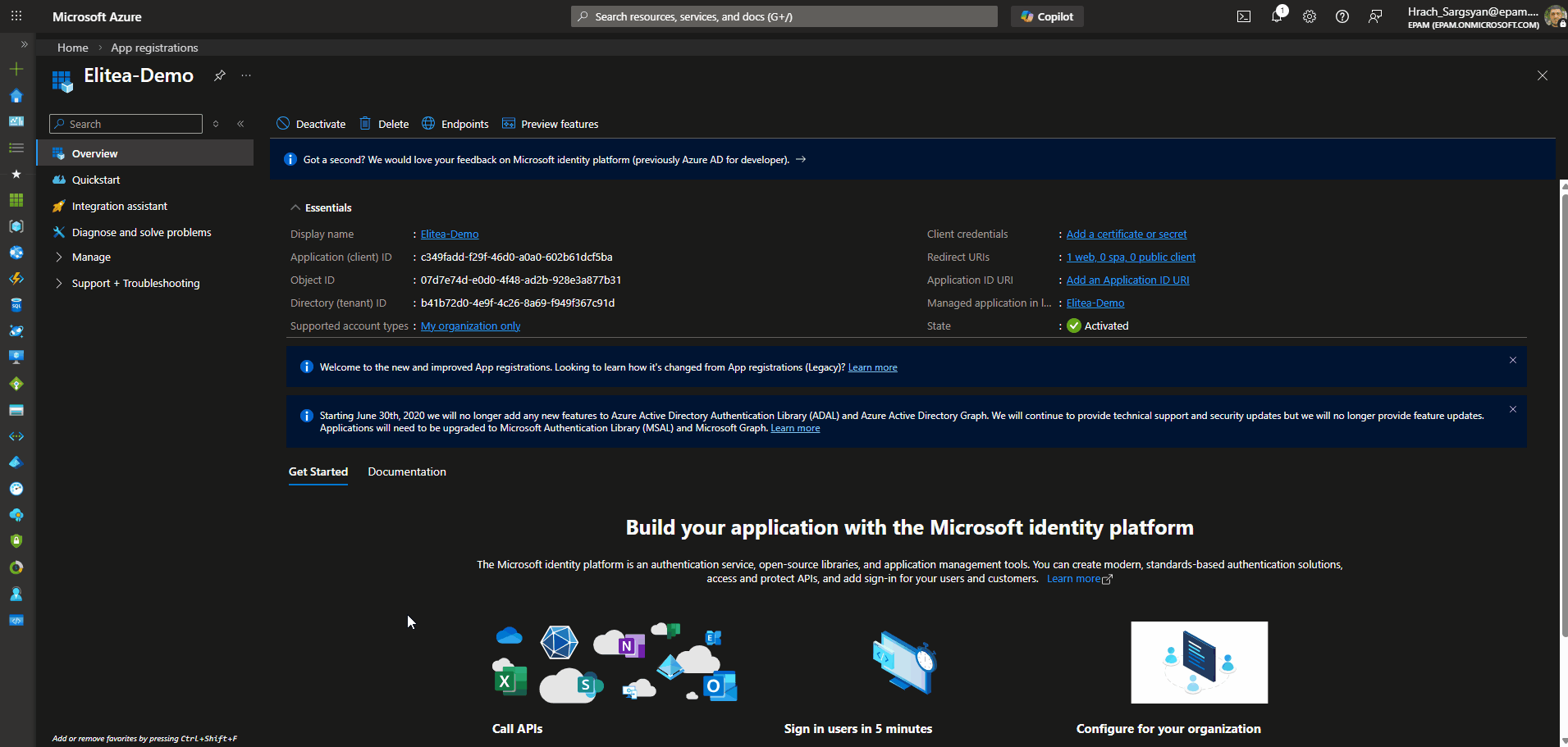Collapse the Essentials section
This screenshot has height=747, width=1568.
[295, 207]
